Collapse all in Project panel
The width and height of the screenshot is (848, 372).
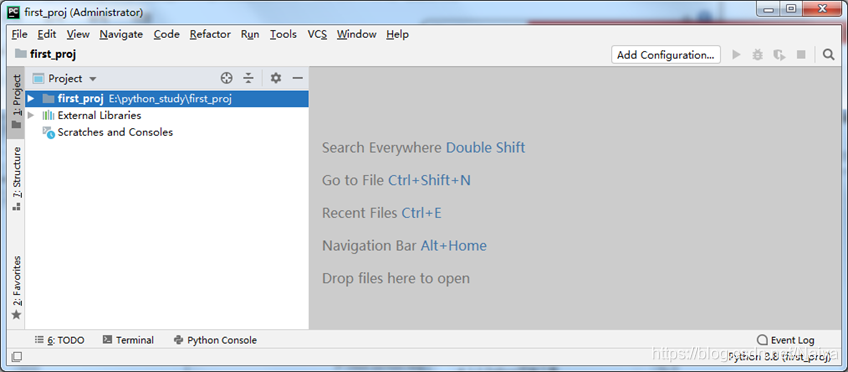(x=248, y=78)
